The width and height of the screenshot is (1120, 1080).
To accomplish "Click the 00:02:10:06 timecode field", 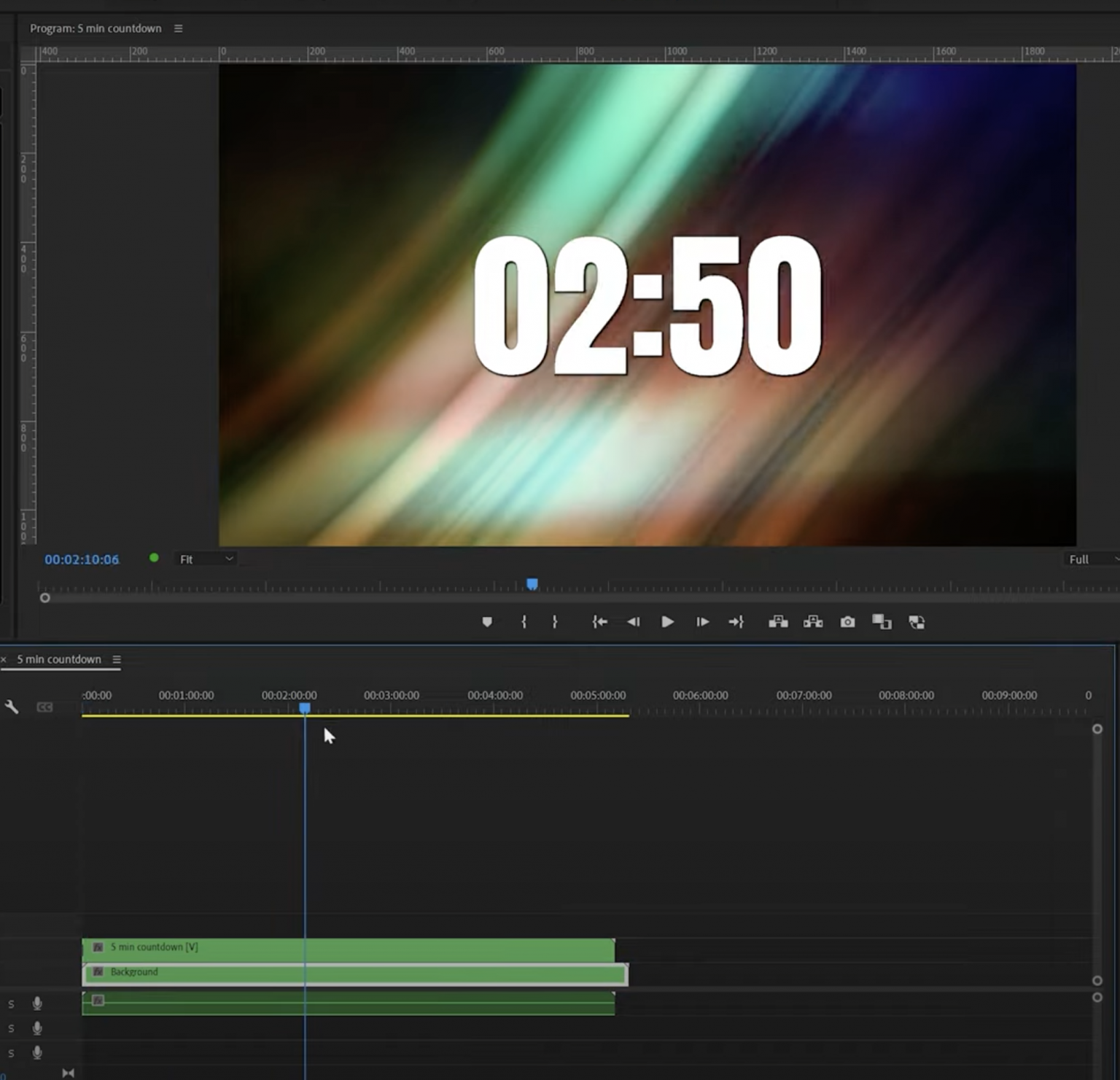I will tap(82, 559).
